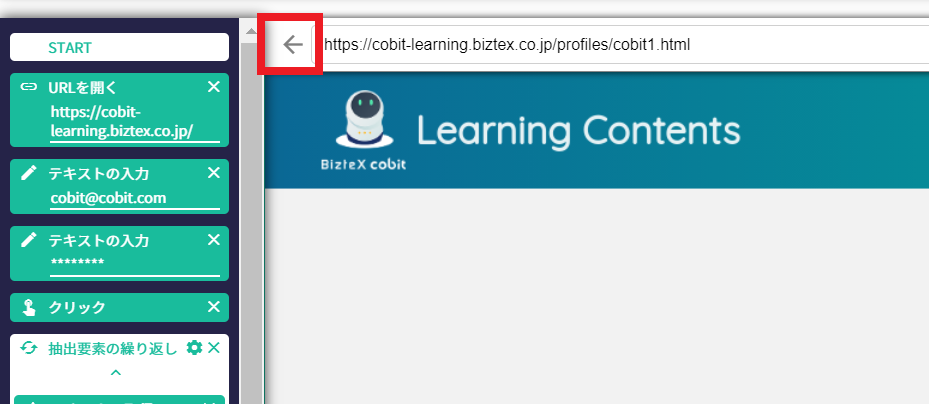Delete the クリック step
Image resolution: width=929 pixels, height=404 pixels.
click(x=214, y=307)
